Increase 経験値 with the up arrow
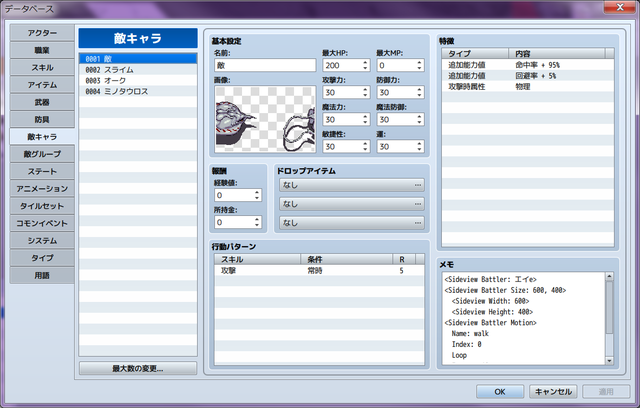Image resolution: width=640 pixels, height=408 pixels. point(257,192)
